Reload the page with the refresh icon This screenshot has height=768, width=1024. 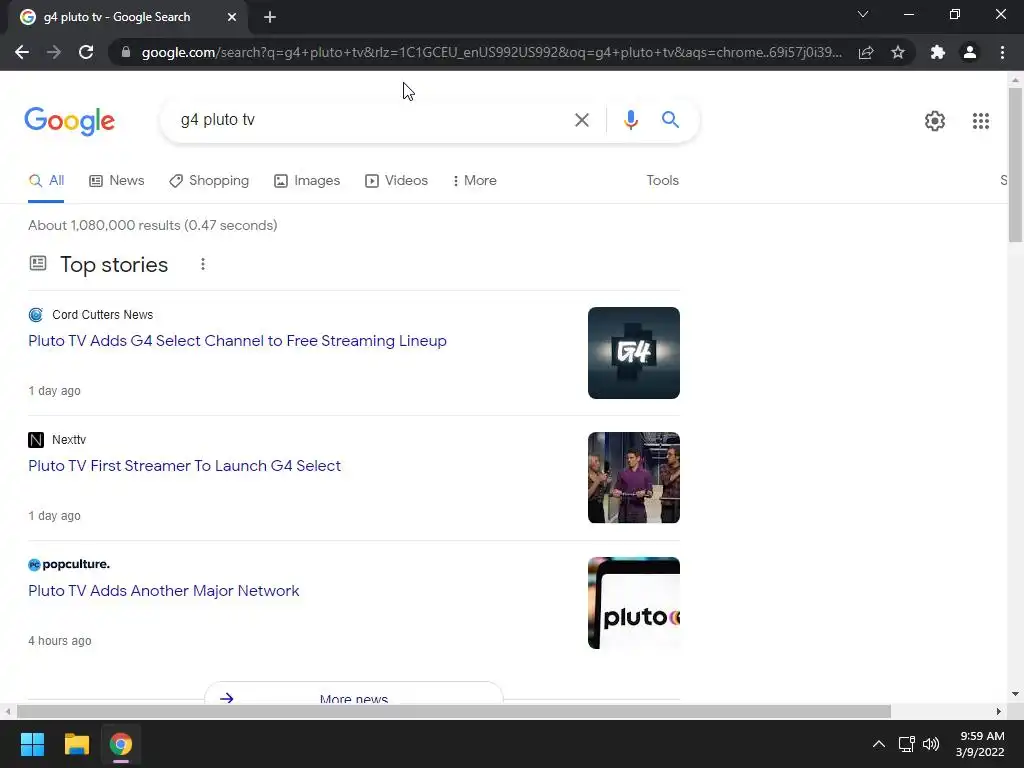pos(86,52)
